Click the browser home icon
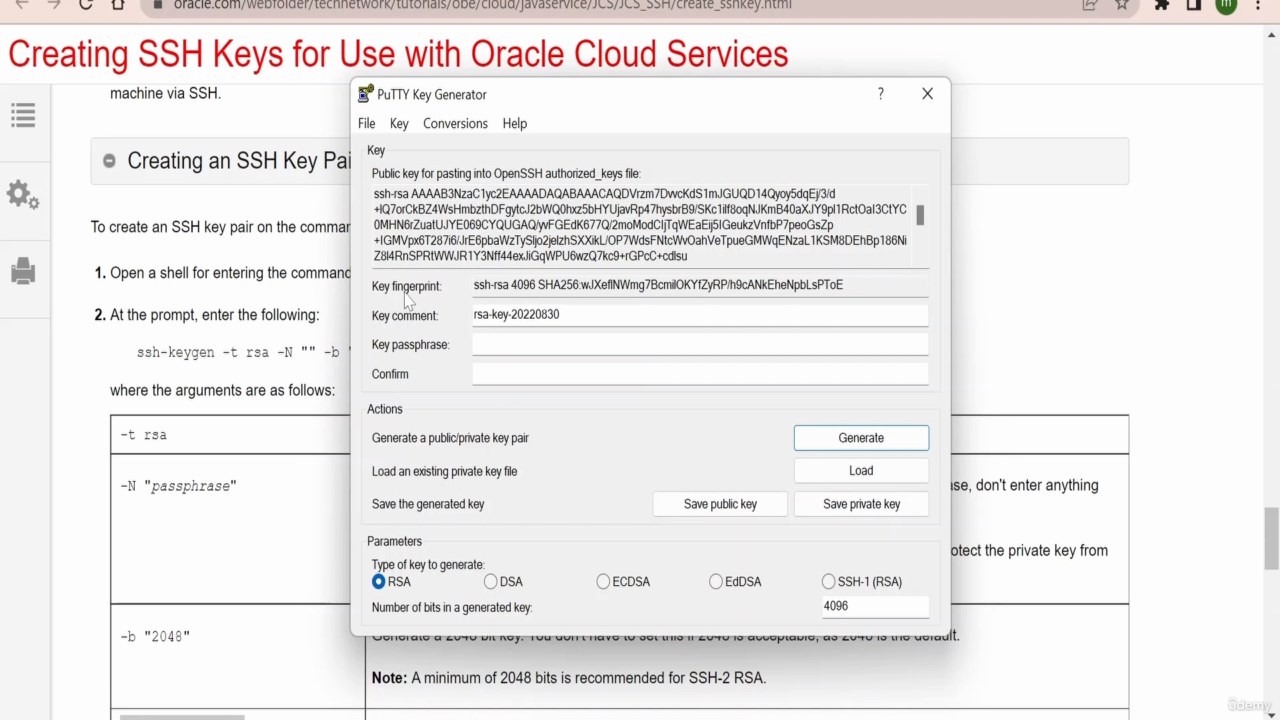 (118, 5)
